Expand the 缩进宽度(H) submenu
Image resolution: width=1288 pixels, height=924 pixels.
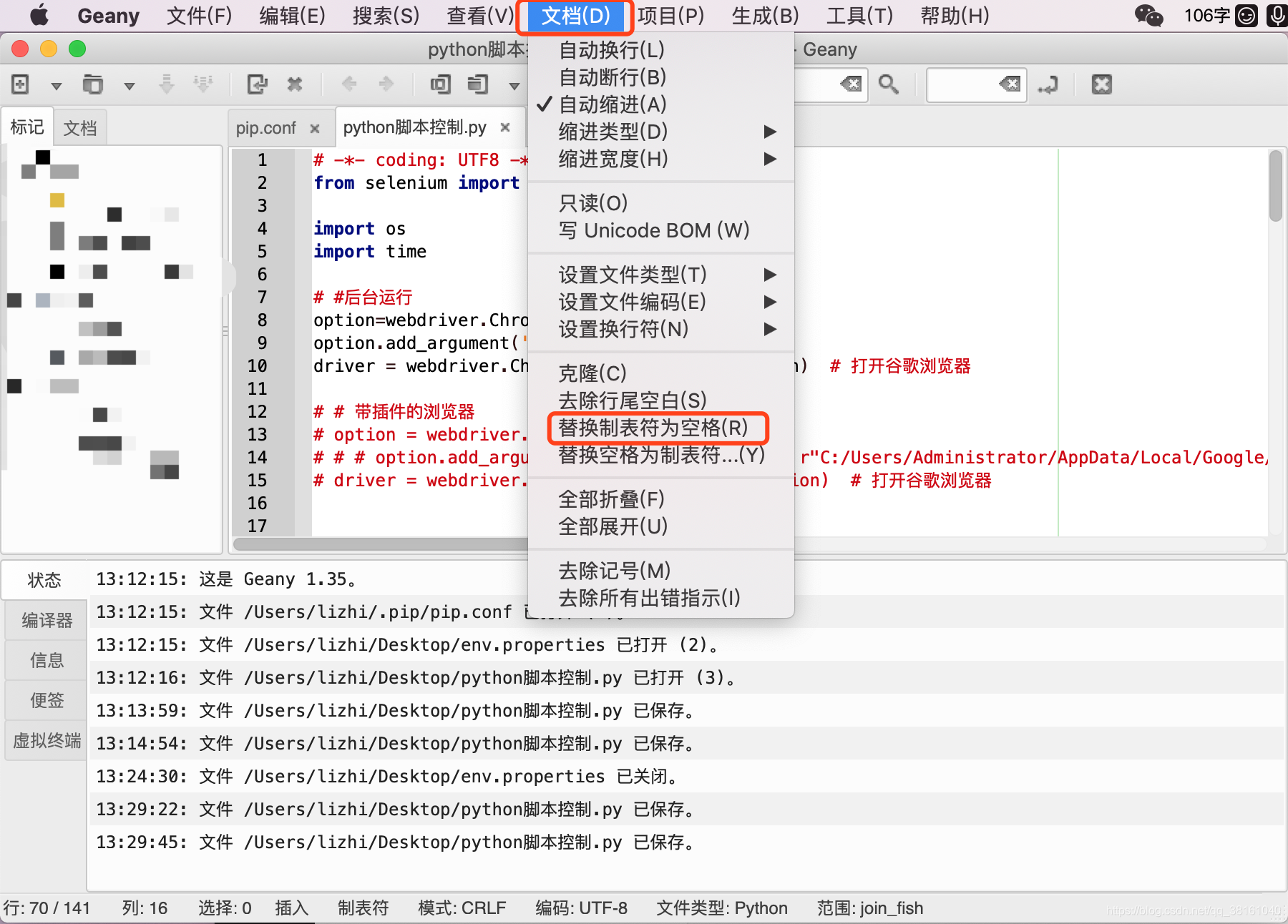[x=660, y=159]
